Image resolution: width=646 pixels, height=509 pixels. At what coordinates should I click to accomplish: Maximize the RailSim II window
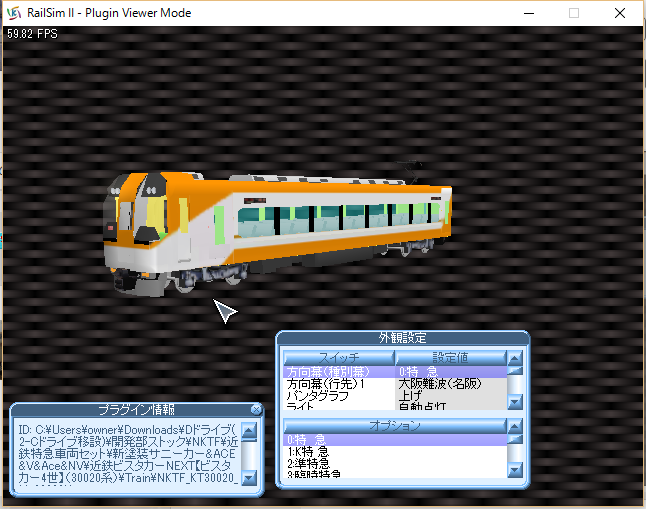pyautogui.click(x=573, y=13)
